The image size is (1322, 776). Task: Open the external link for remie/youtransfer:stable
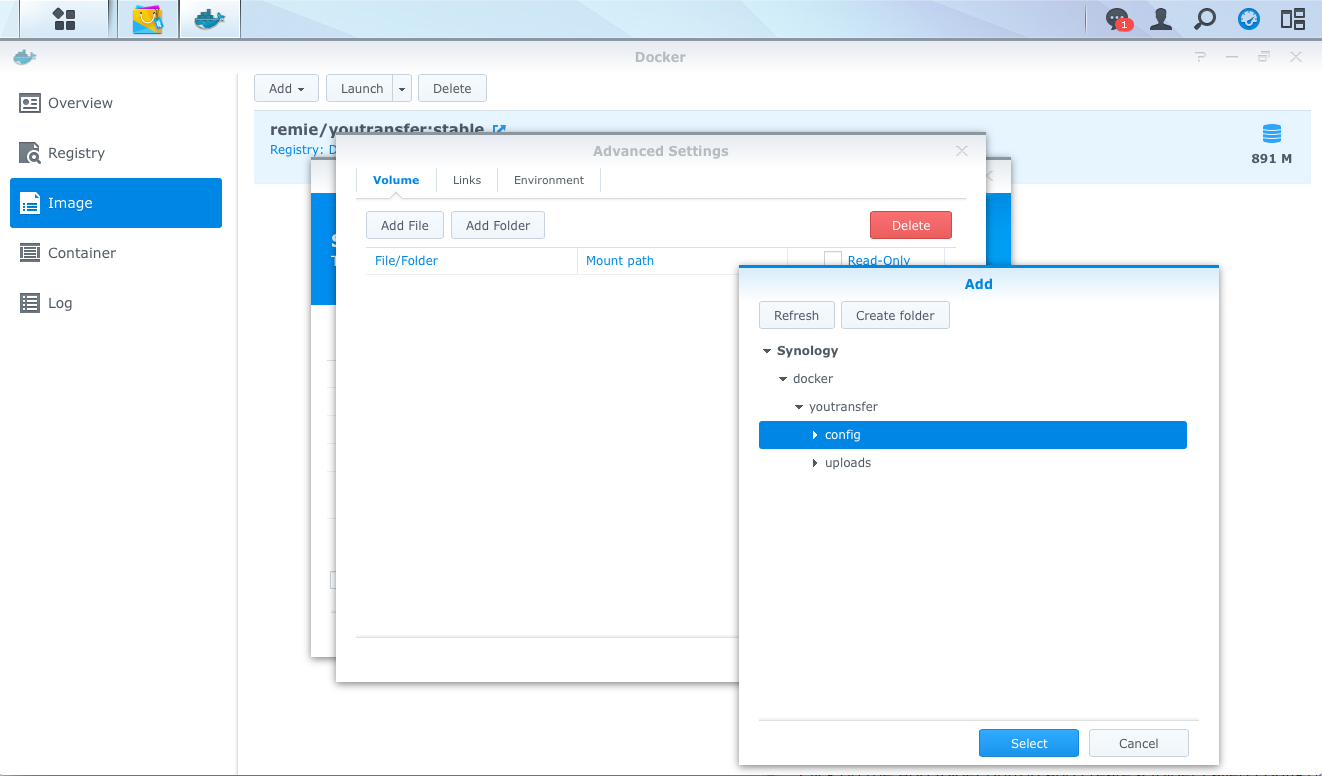click(x=499, y=130)
